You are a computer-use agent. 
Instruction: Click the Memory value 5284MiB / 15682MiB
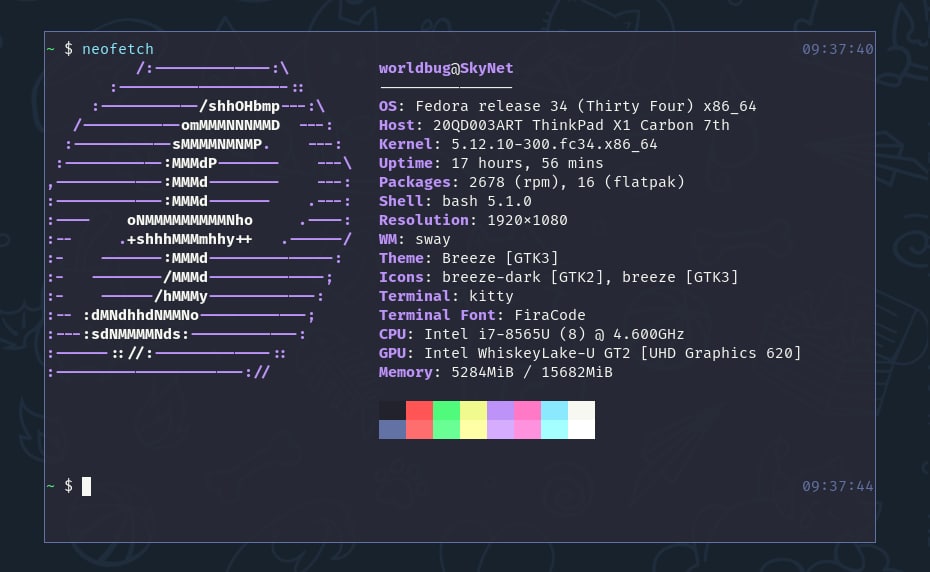click(531, 372)
